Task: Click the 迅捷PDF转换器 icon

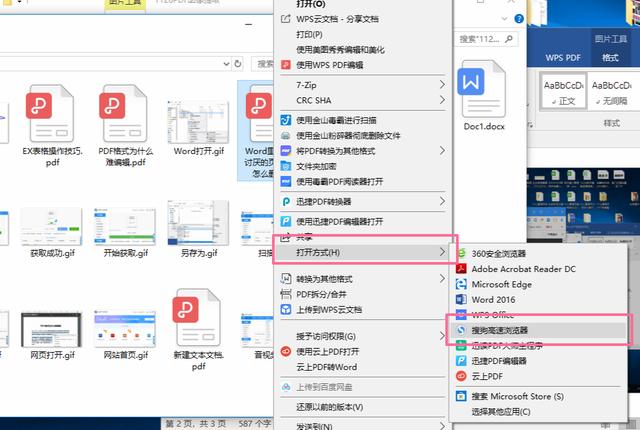Action: click(x=286, y=202)
